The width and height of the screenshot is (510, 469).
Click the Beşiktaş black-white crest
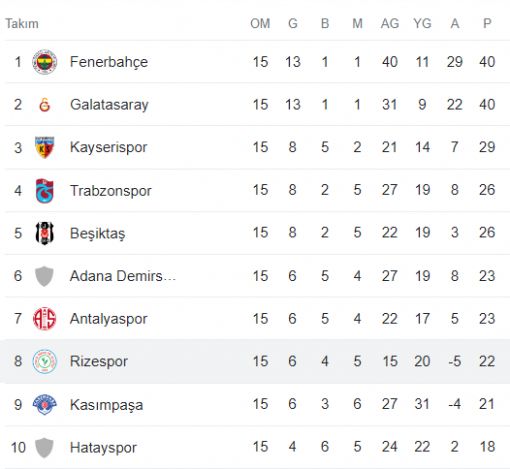44,233
